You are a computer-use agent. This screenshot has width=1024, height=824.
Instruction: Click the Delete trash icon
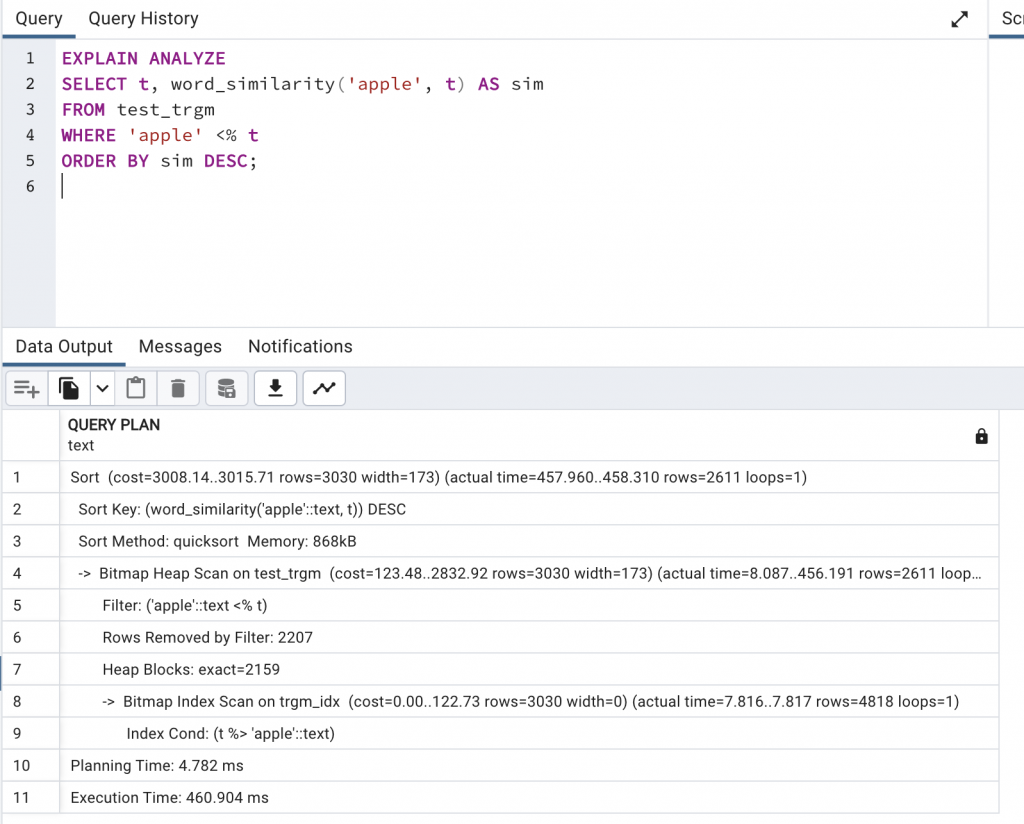[x=178, y=388]
